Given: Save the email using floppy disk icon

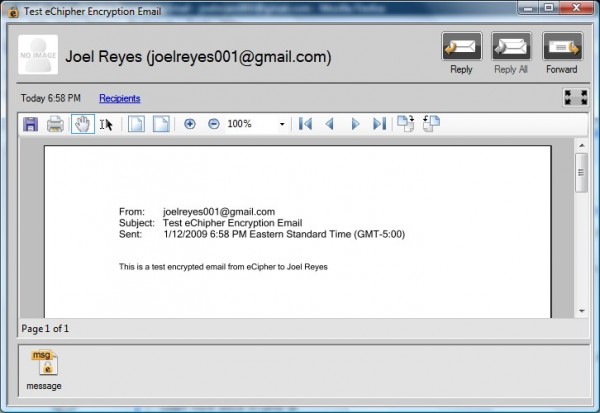Looking at the screenshot, I should (31, 124).
